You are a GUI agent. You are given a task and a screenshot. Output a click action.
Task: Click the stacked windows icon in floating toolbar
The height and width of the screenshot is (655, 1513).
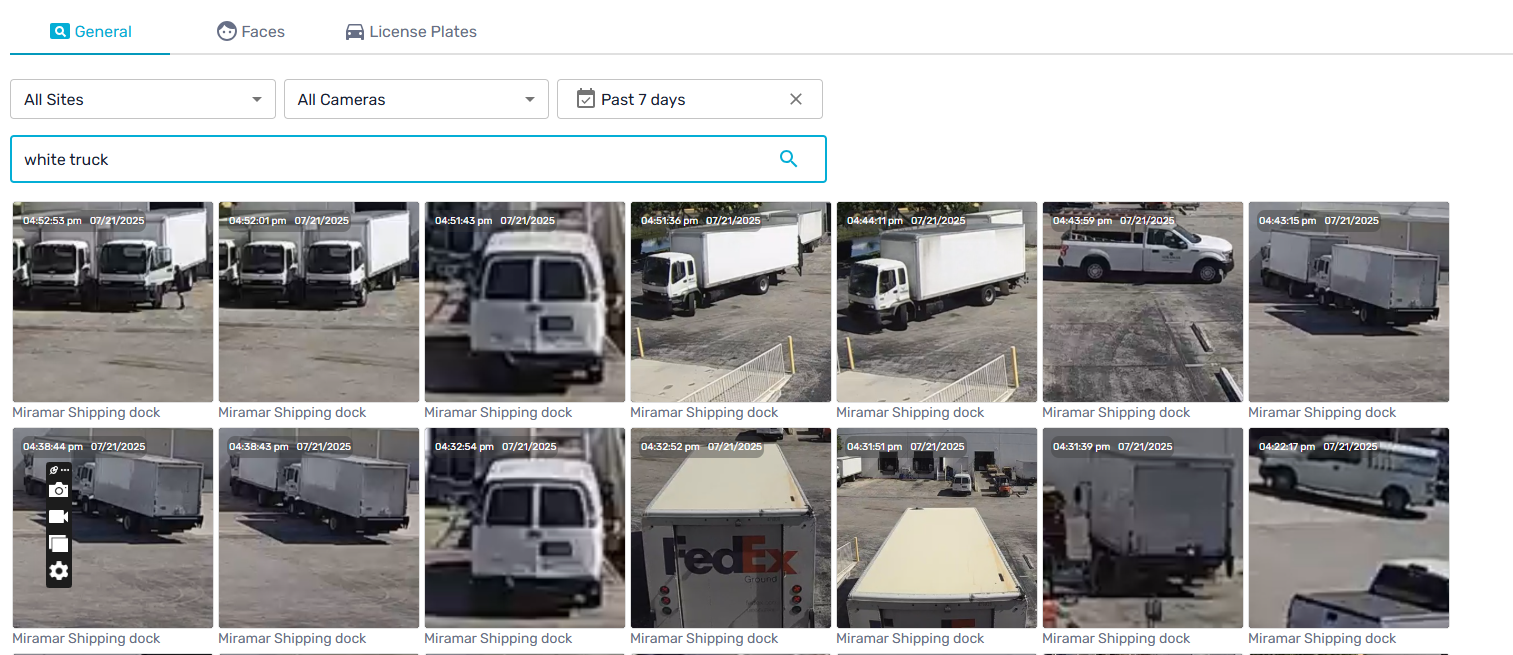coord(59,543)
